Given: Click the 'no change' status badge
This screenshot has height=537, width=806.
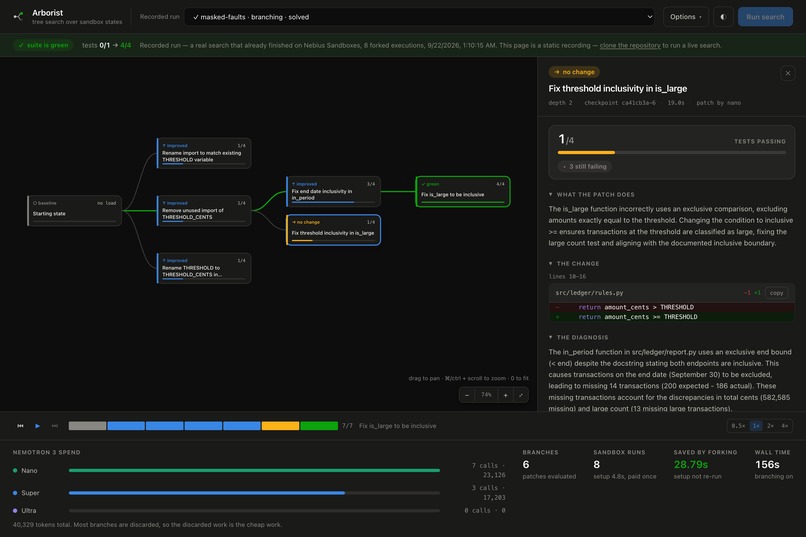Looking at the screenshot, I should (574, 72).
